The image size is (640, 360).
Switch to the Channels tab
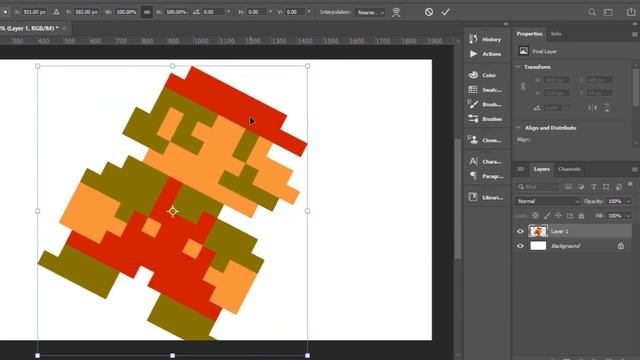pyautogui.click(x=569, y=169)
